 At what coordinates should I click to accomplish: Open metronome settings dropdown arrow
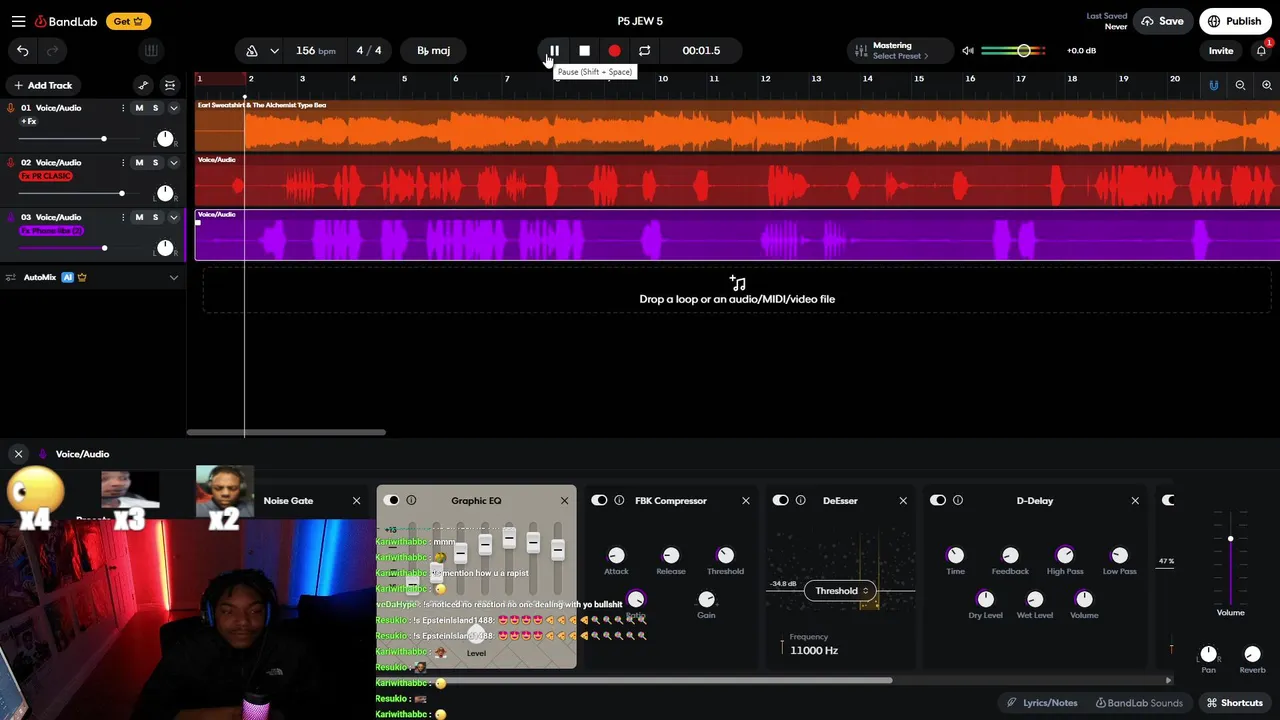click(274, 51)
